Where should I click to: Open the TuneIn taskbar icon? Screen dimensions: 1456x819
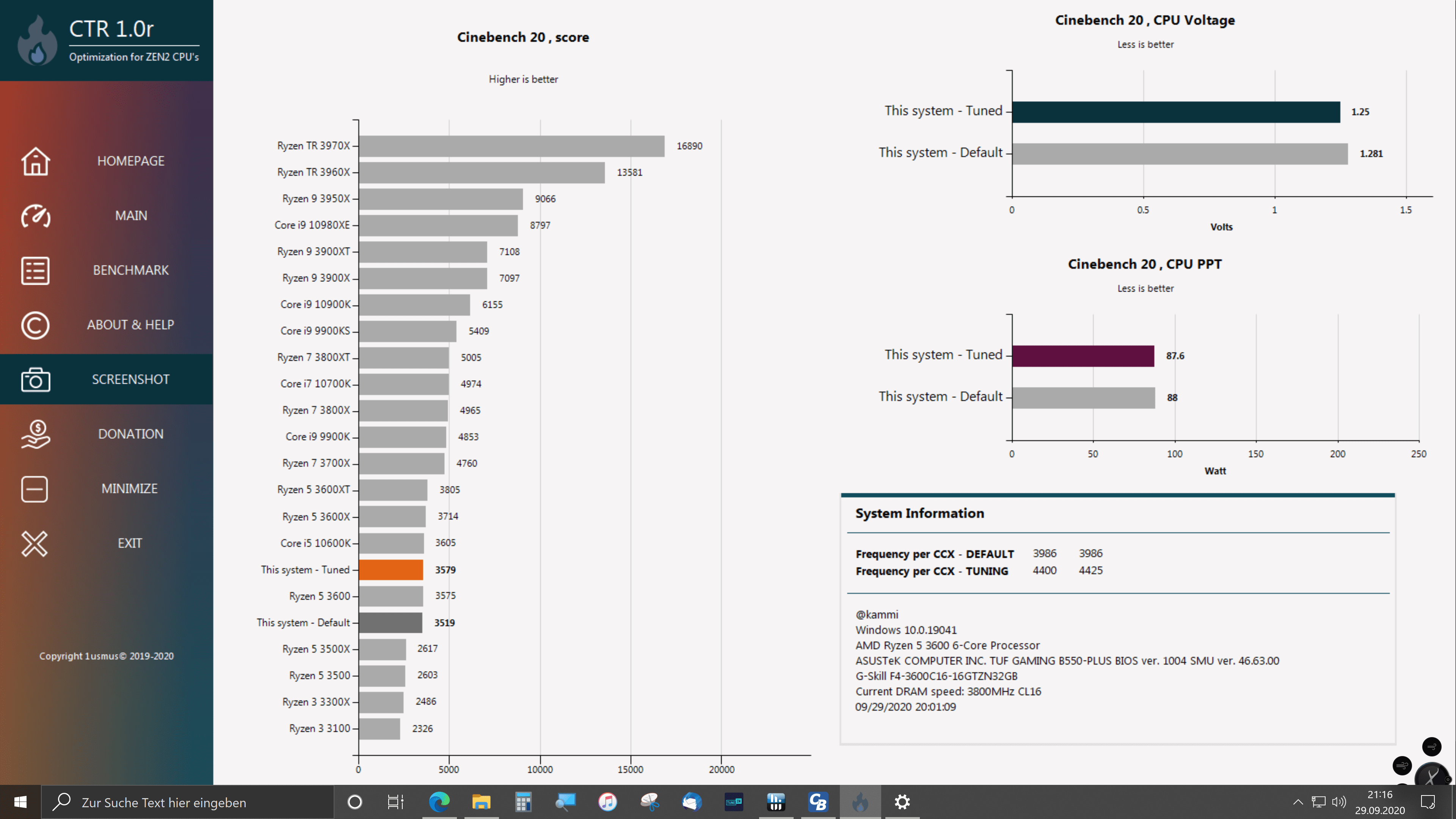734,802
